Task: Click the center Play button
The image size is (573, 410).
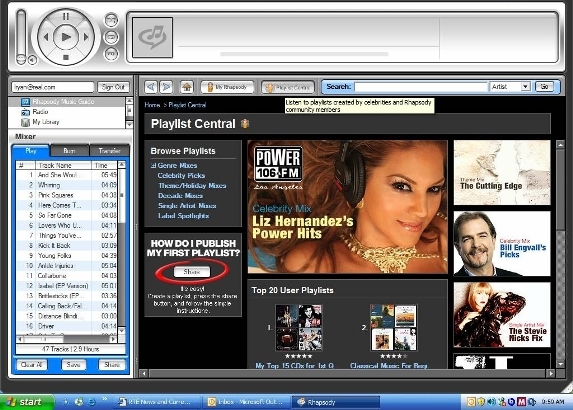Action: (x=66, y=37)
